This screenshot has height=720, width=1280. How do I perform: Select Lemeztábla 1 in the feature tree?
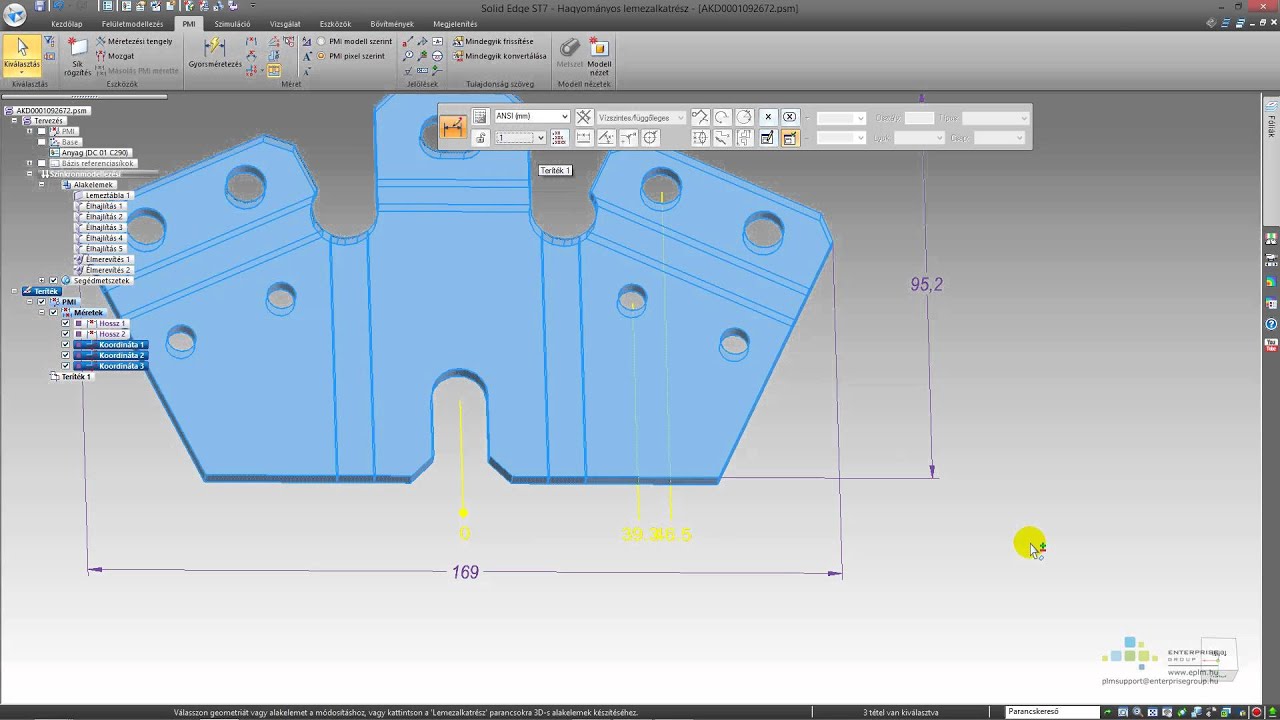click(105, 195)
